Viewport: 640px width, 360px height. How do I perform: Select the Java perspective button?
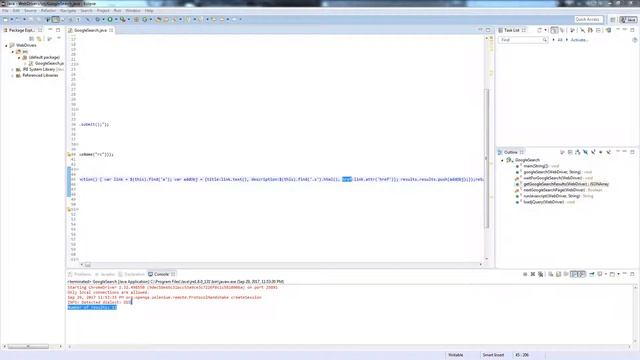point(629,20)
